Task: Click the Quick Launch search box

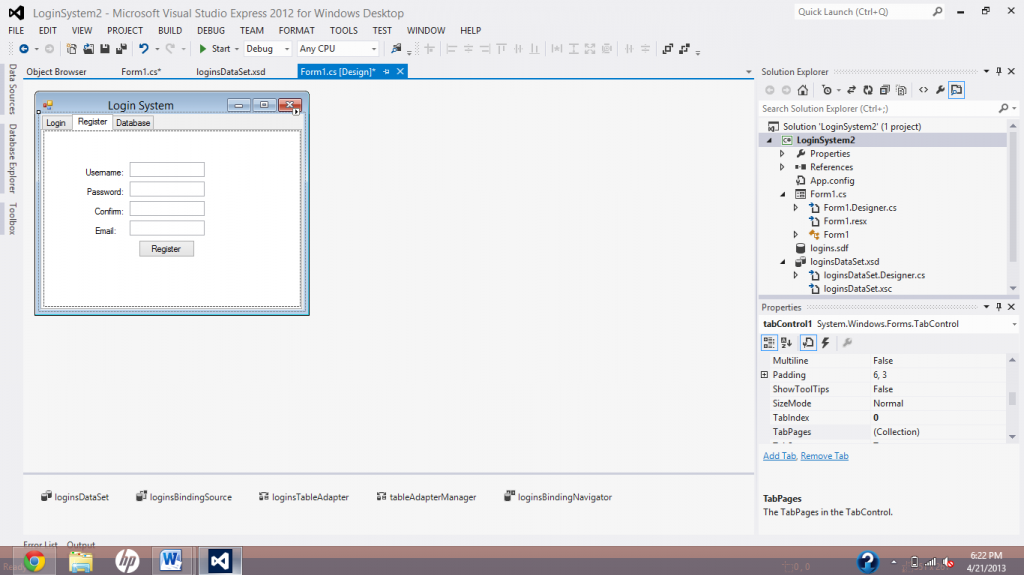Action: tap(869, 12)
